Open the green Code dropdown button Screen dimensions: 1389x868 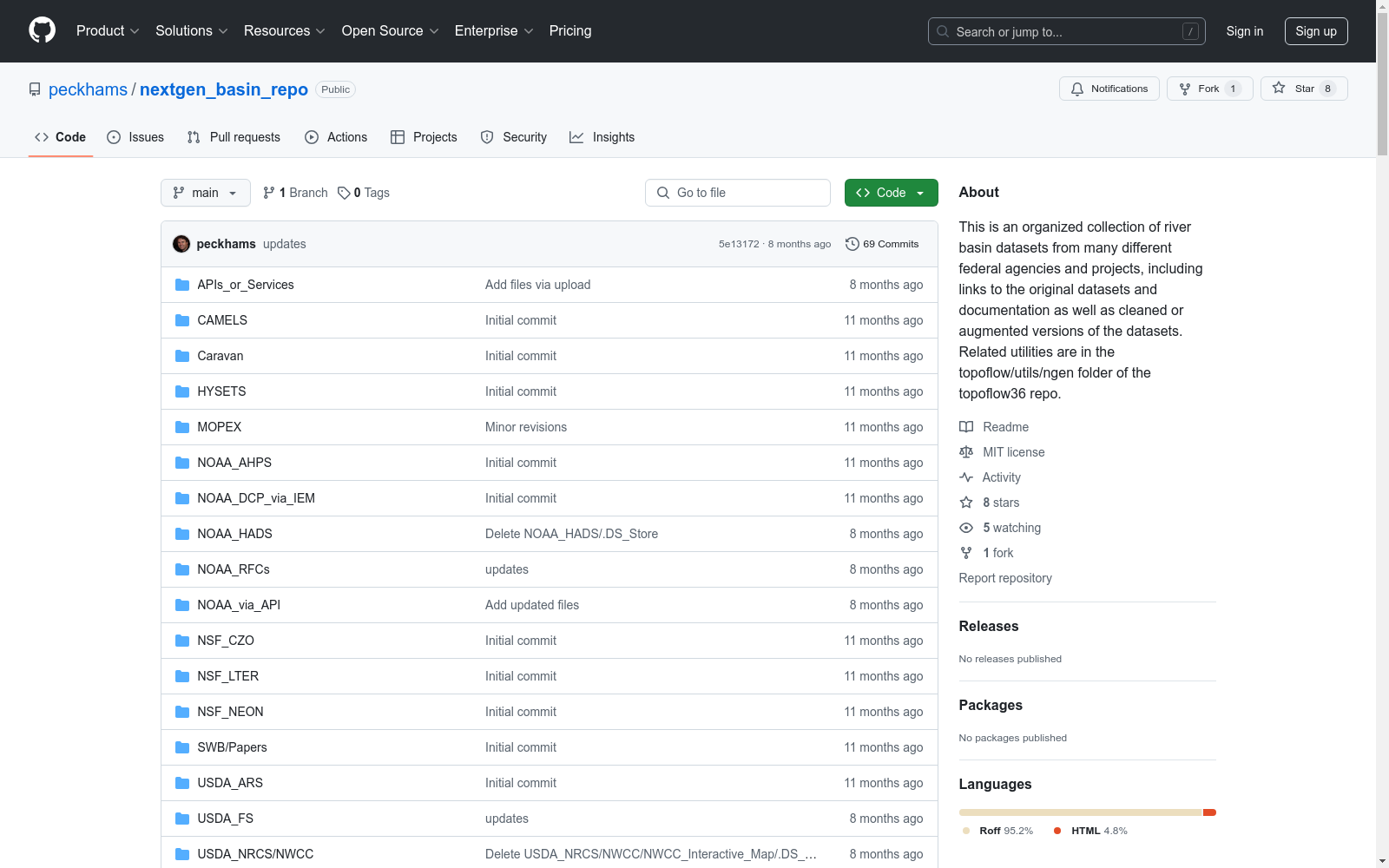[x=891, y=193]
